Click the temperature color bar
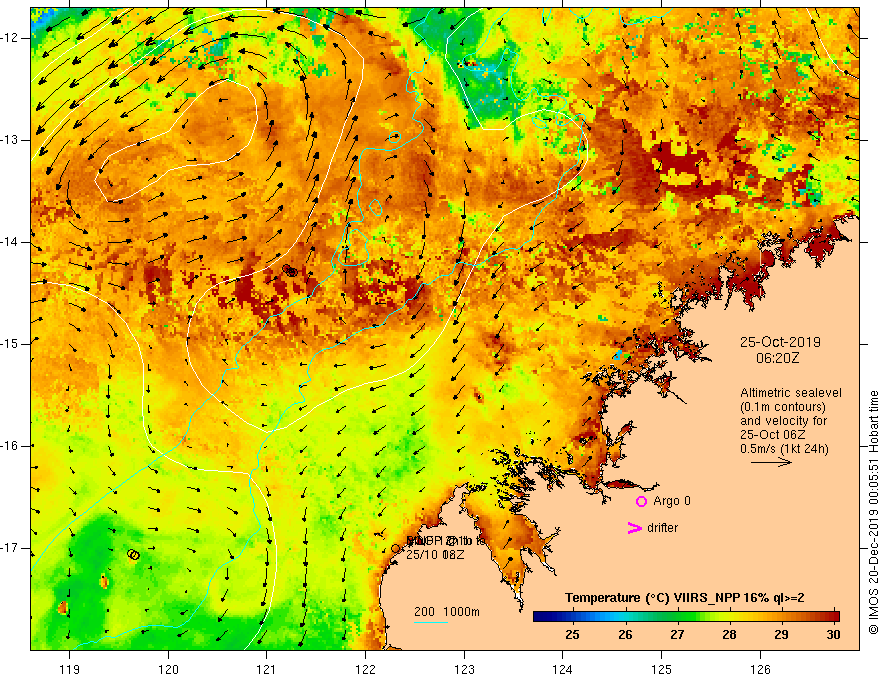The width and height of the screenshot is (880, 680). point(686,617)
